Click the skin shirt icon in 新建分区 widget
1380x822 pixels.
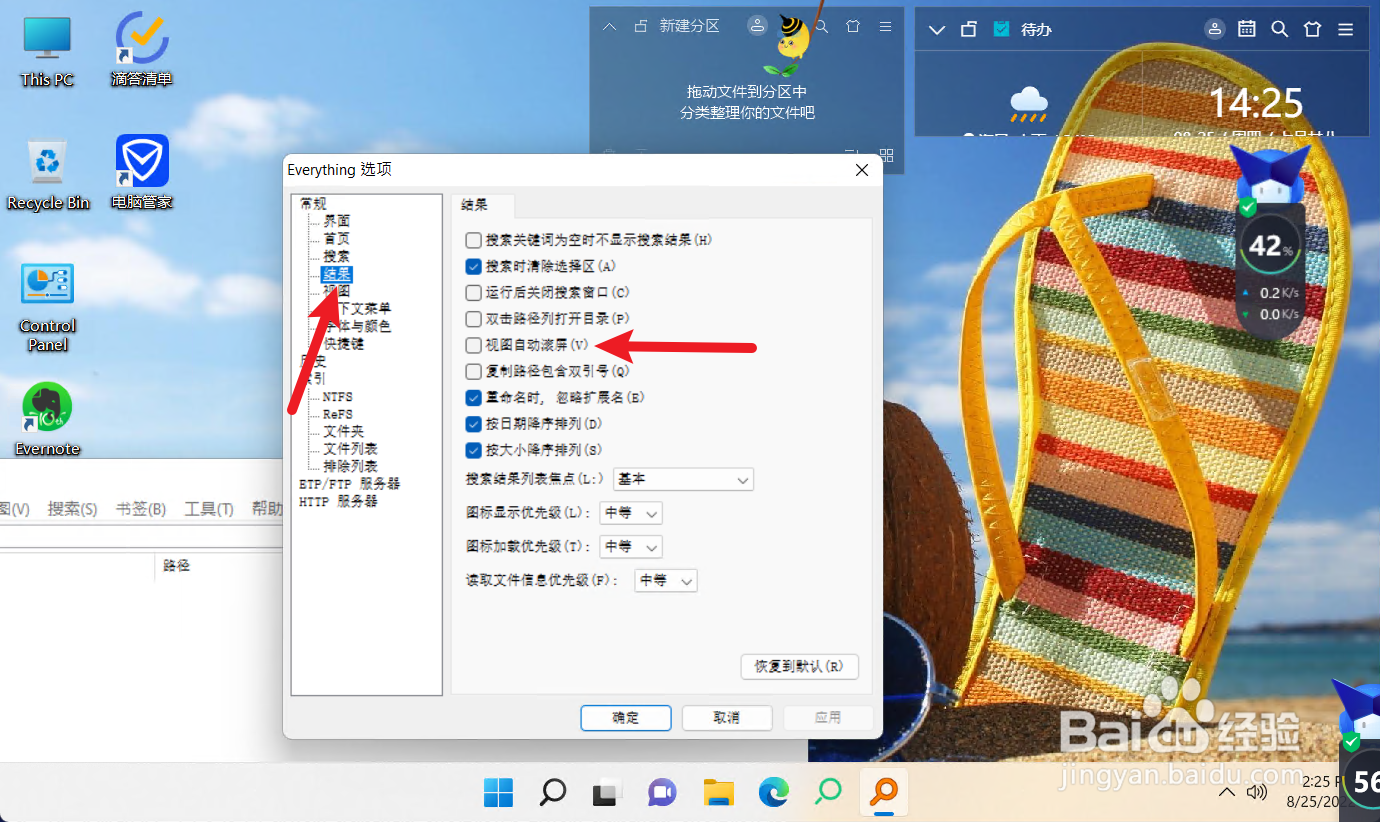(x=853, y=27)
